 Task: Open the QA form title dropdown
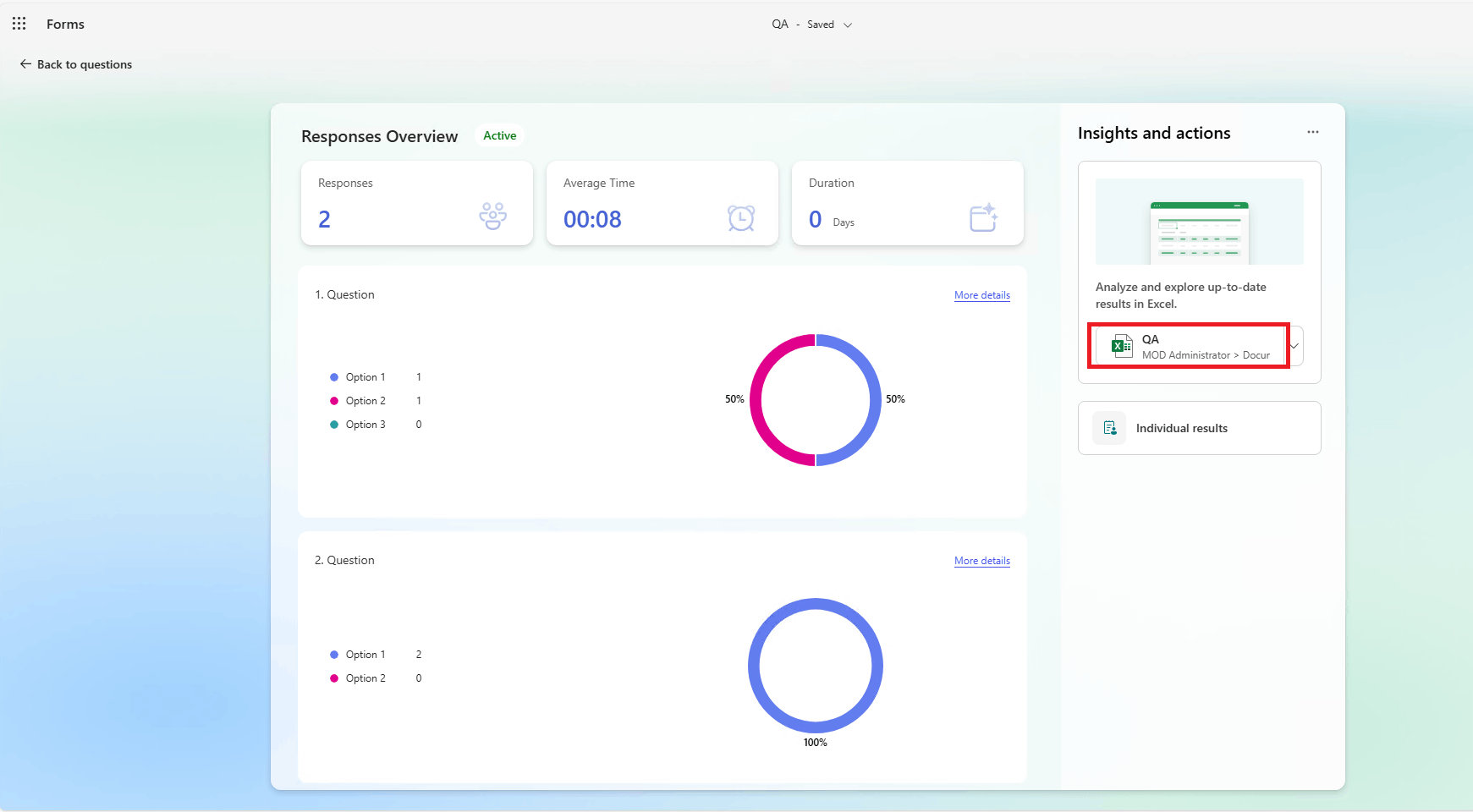point(811,25)
